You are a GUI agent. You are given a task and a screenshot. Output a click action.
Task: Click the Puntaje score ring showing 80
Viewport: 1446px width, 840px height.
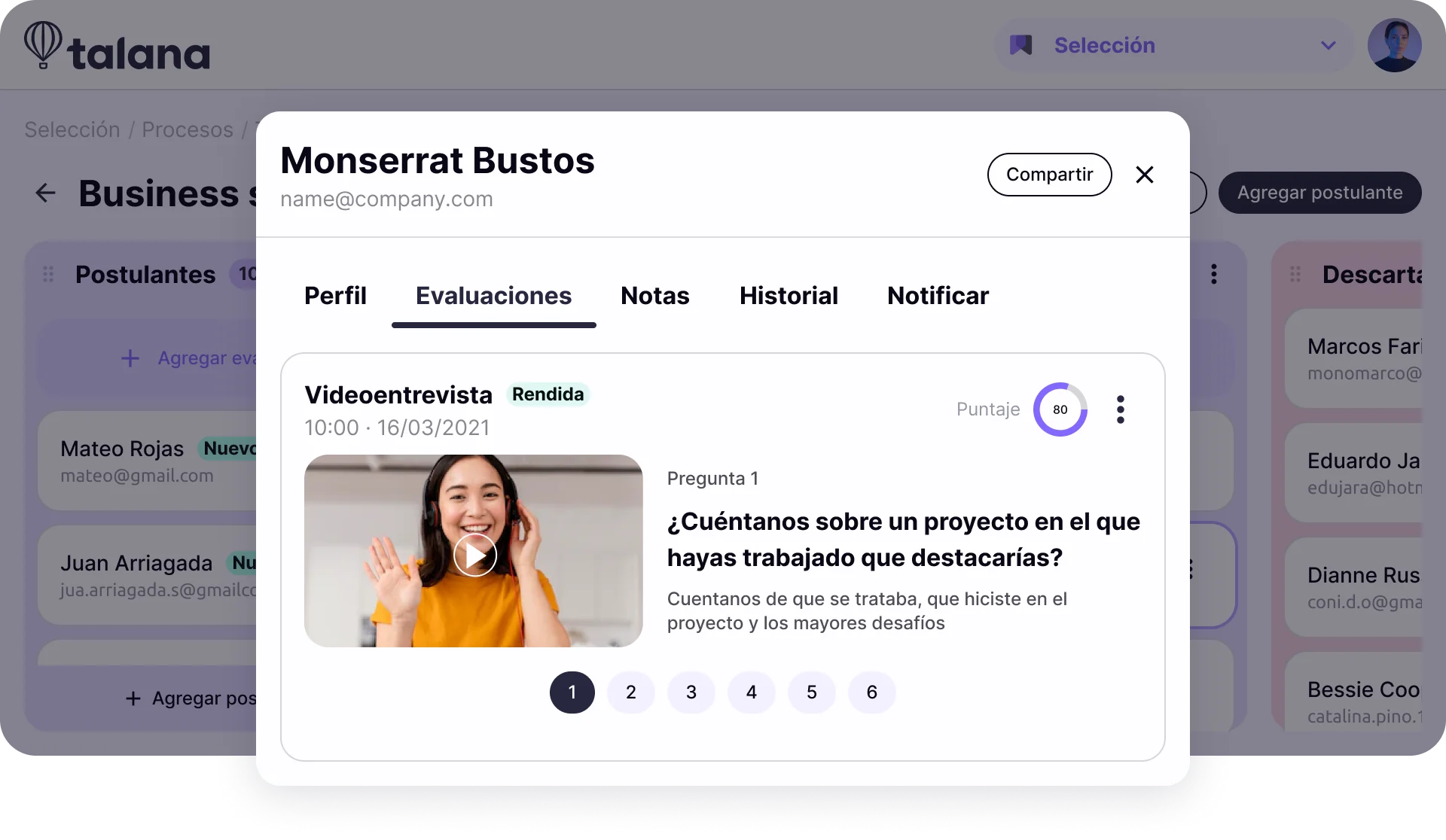1060,409
